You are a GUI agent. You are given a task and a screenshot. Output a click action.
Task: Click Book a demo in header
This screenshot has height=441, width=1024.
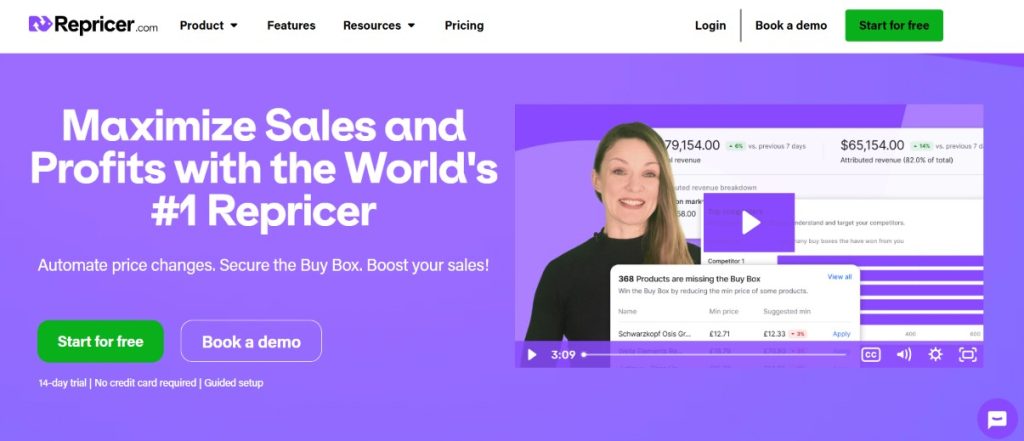coord(791,25)
